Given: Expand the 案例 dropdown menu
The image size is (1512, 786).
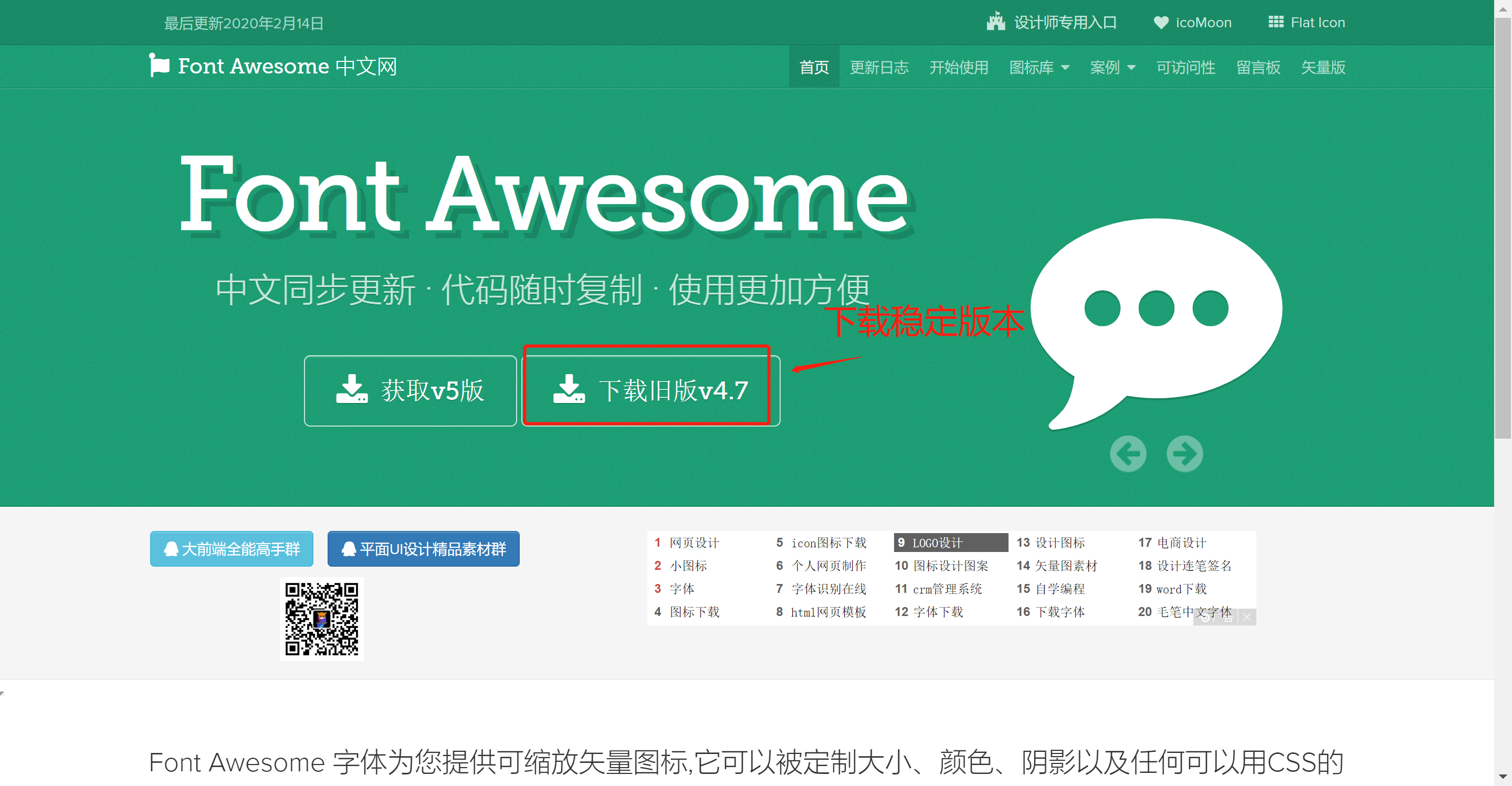Looking at the screenshot, I should click(x=1112, y=68).
